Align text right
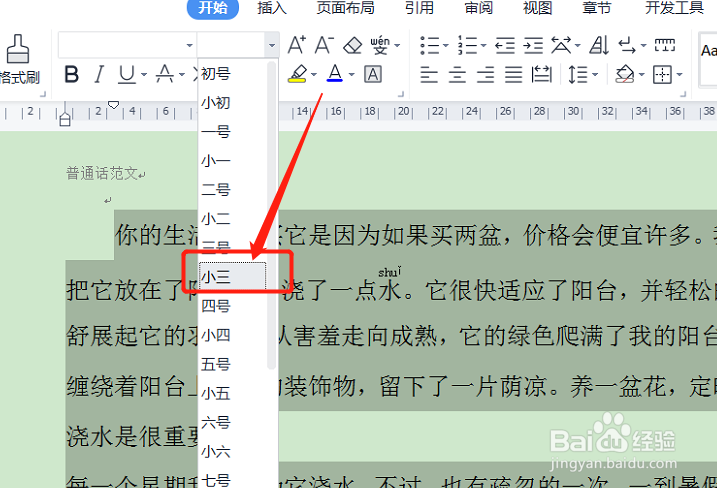 (x=486, y=74)
